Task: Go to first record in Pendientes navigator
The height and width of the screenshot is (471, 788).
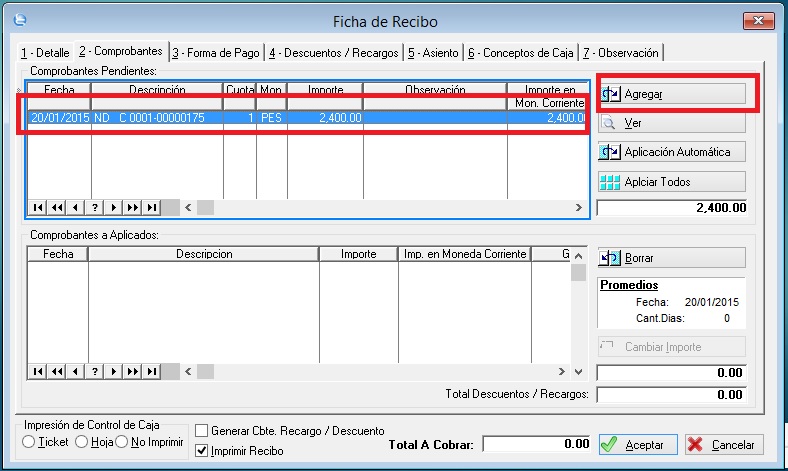Action: click(x=38, y=207)
